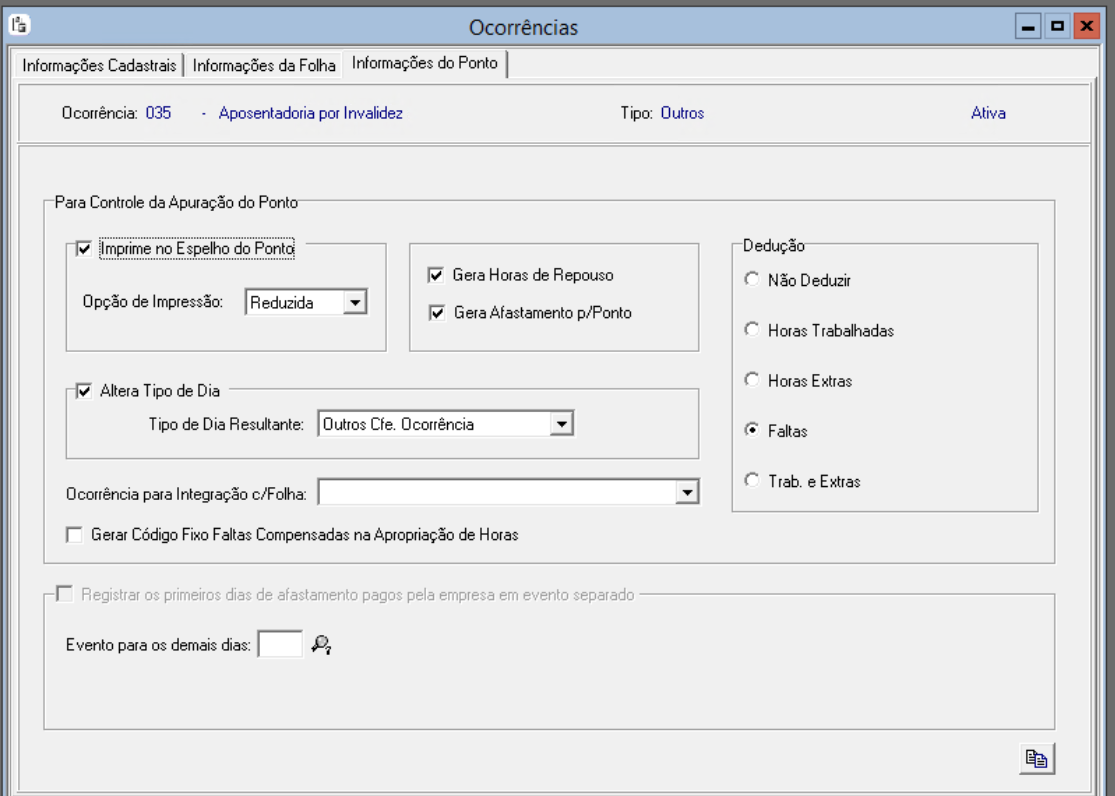This screenshot has height=796, width=1115.
Task: Uncheck Imprime no Espelho do Ponto
Action: coord(84,249)
